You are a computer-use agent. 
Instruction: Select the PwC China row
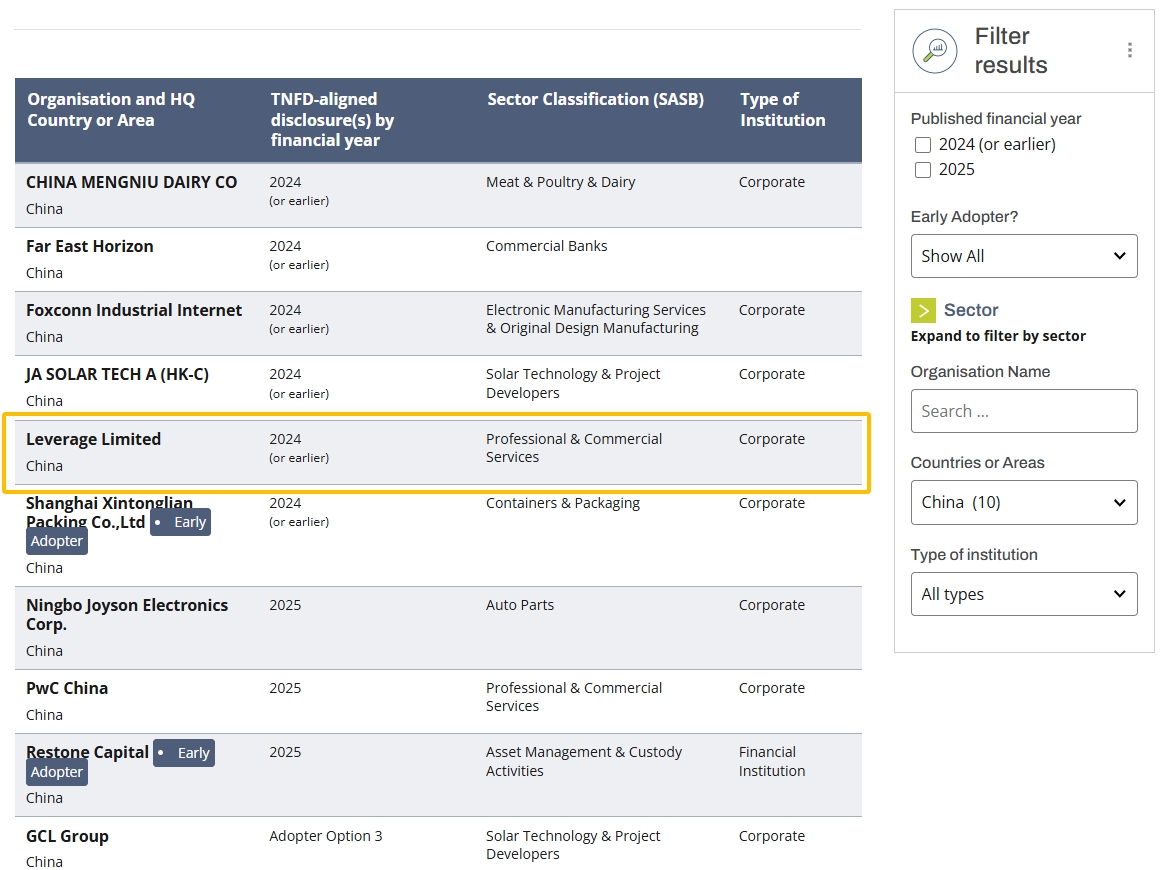[67, 688]
